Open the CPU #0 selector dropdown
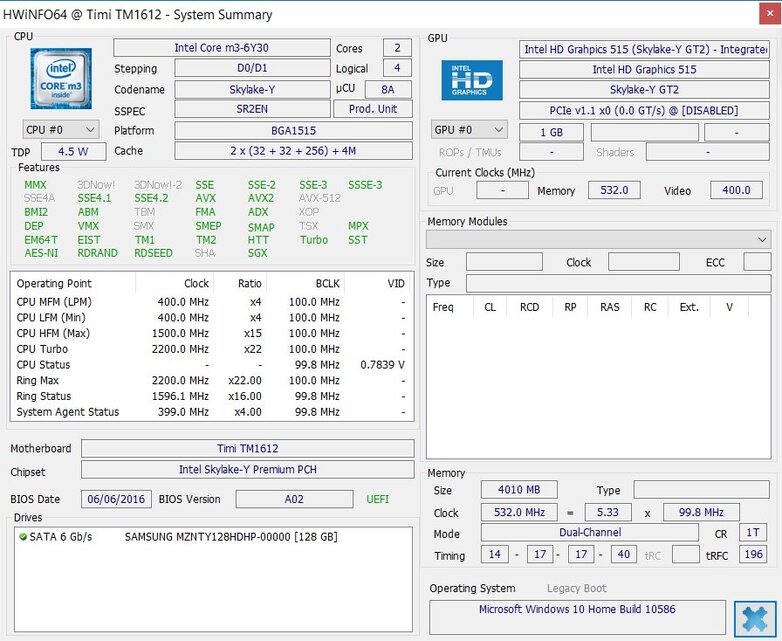Screen dimensions: 782x641 (61, 129)
